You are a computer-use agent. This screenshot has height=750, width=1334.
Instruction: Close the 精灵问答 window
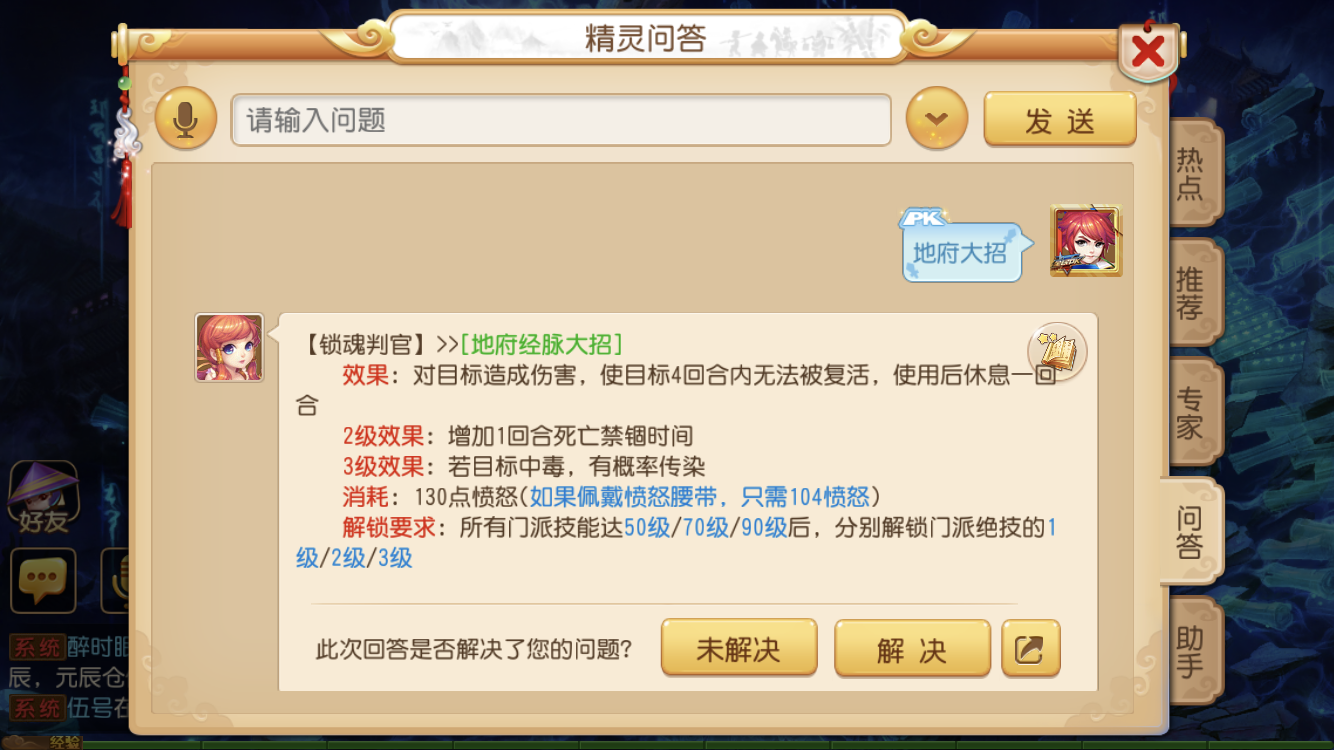click(1147, 50)
